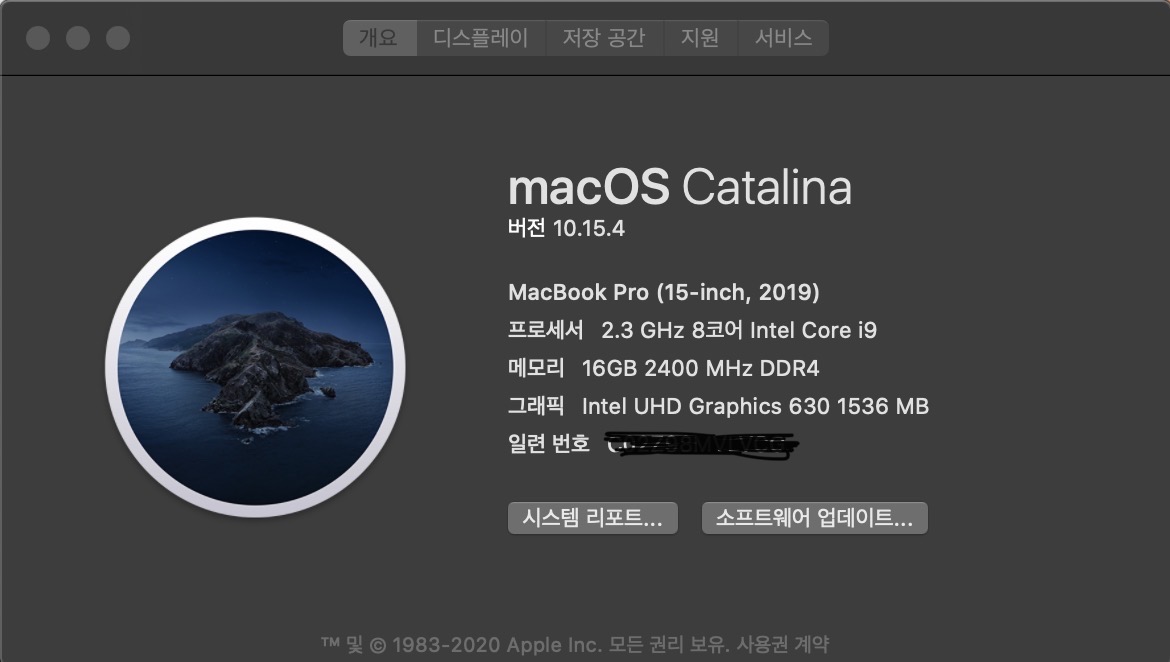Click the Intel UHD Graphics 630 line

coord(718,406)
